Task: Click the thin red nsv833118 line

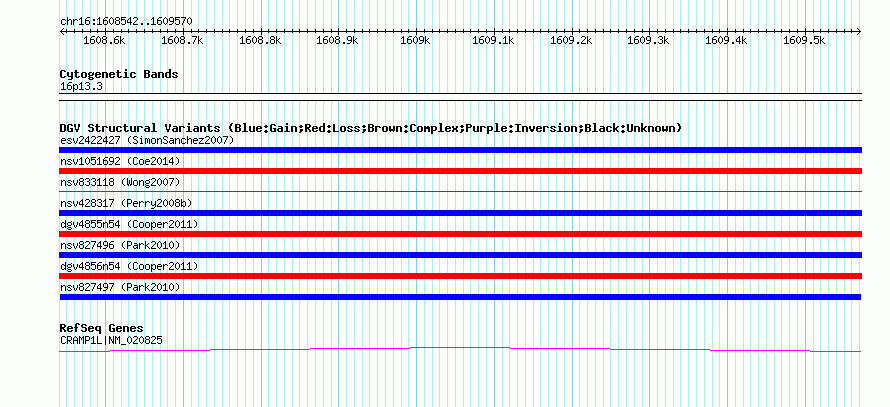Action: pyautogui.click(x=460, y=192)
